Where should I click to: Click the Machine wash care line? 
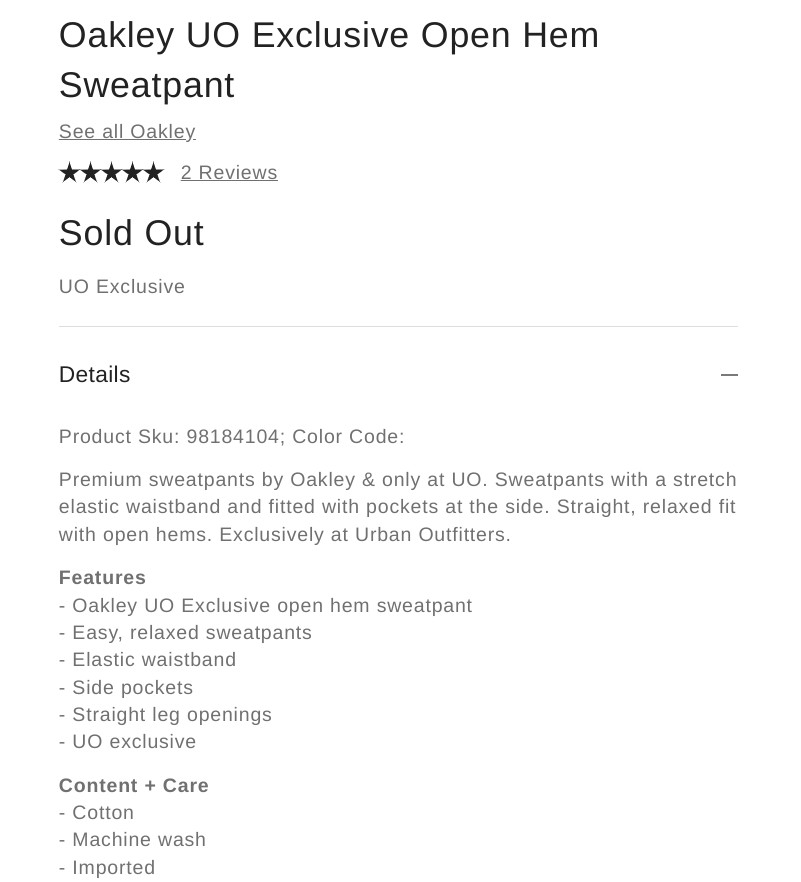click(133, 840)
